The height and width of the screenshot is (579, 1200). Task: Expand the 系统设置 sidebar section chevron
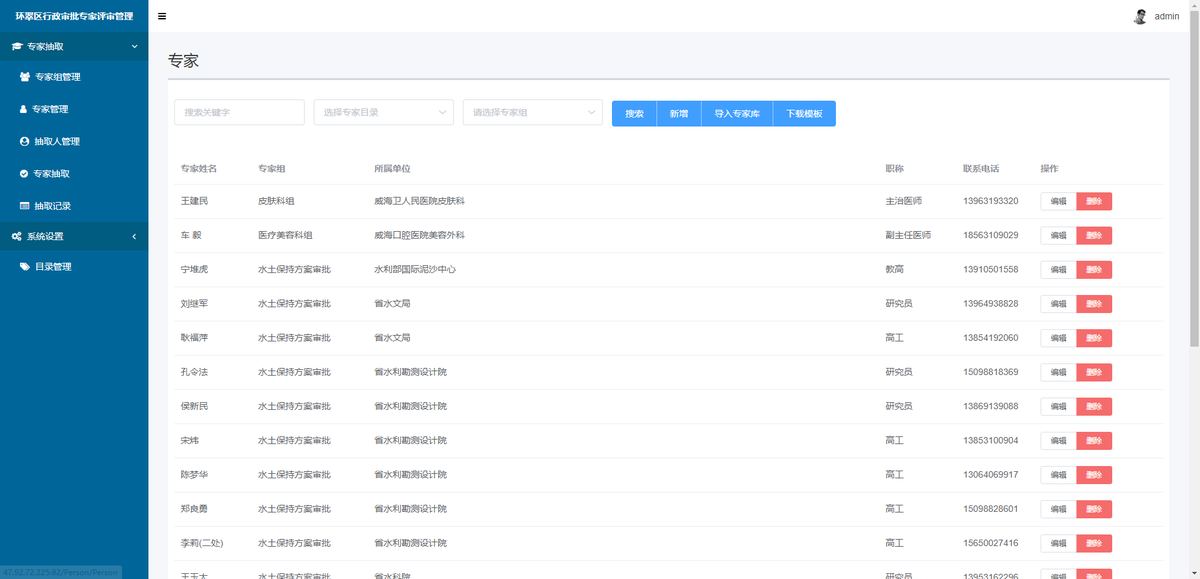135,236
